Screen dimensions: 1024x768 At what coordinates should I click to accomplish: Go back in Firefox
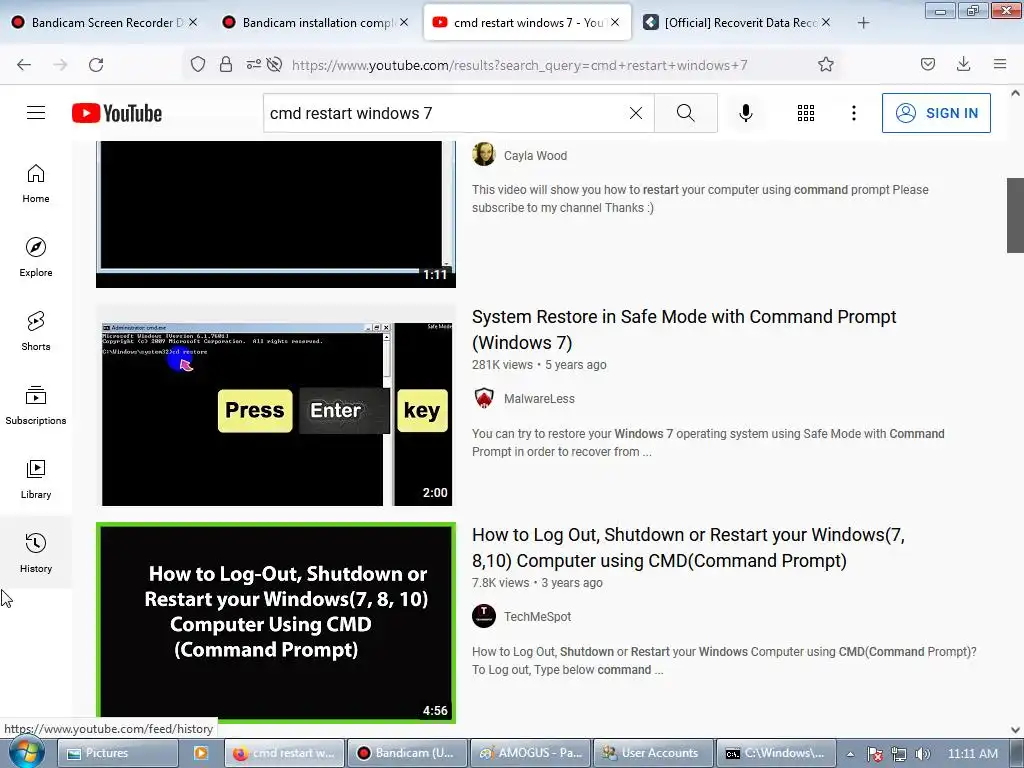tap(24, 65)
